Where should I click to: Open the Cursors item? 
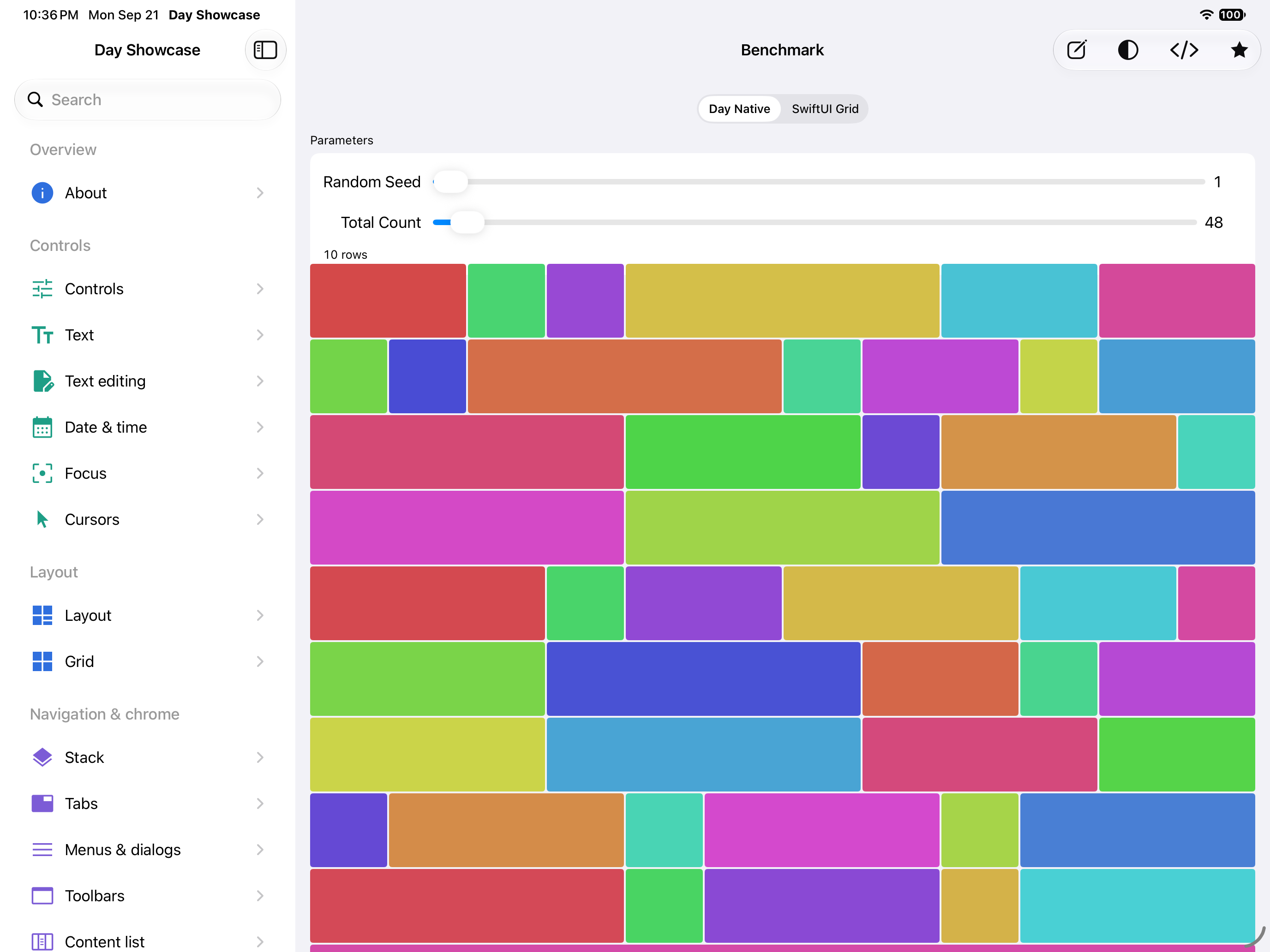click(148, 519)
